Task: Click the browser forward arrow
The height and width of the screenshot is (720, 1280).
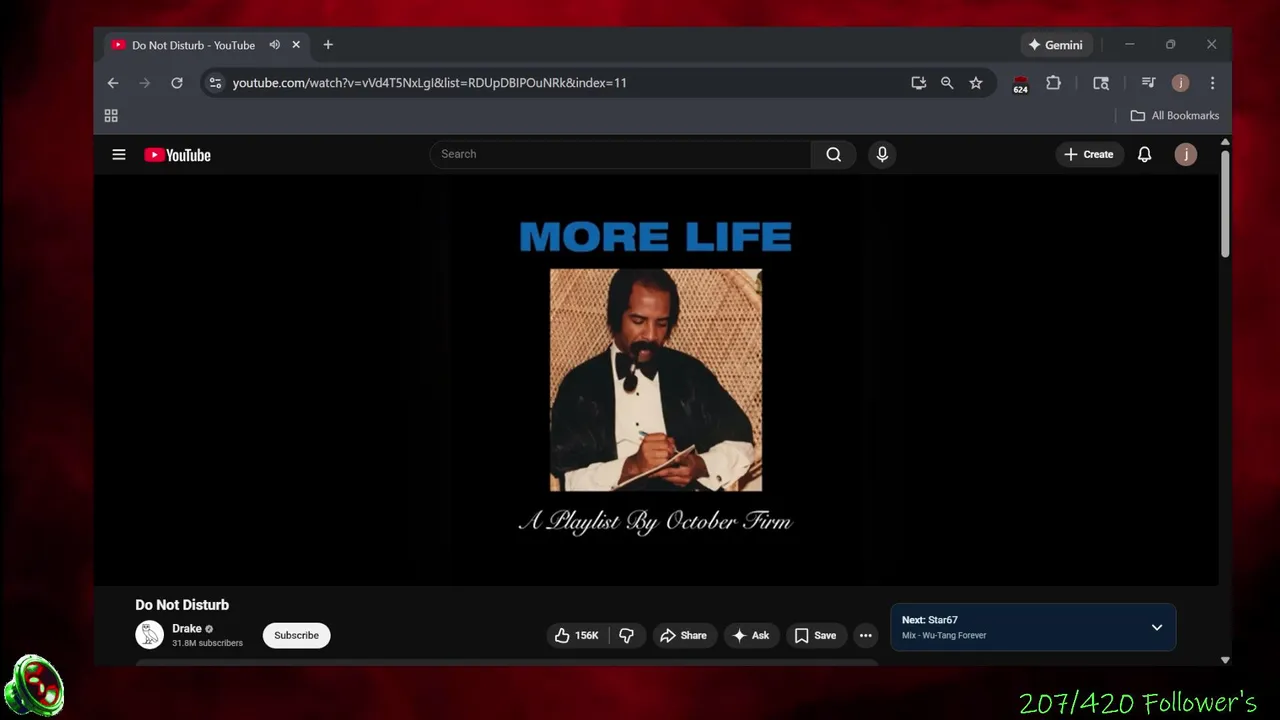Action: [145, 83]
